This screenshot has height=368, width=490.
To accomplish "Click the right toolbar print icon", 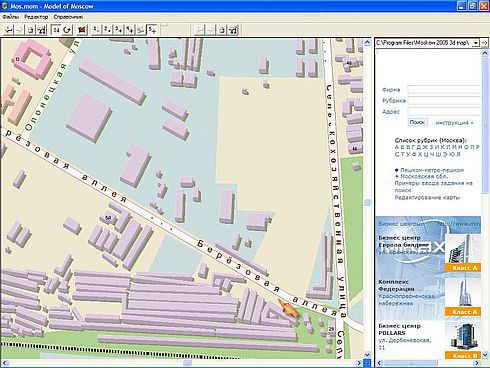I will click(233, 30).
